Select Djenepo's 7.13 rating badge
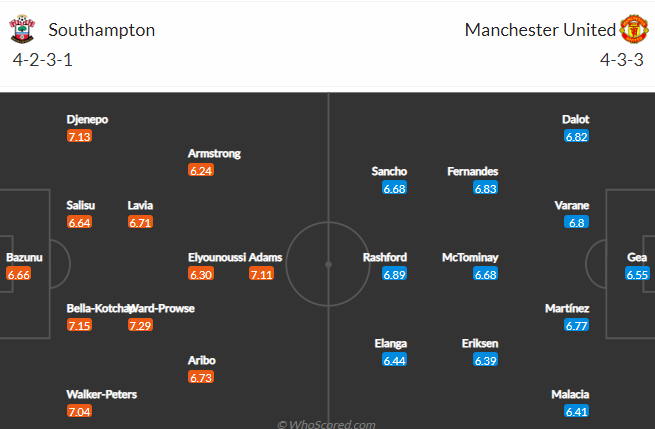 79,136
